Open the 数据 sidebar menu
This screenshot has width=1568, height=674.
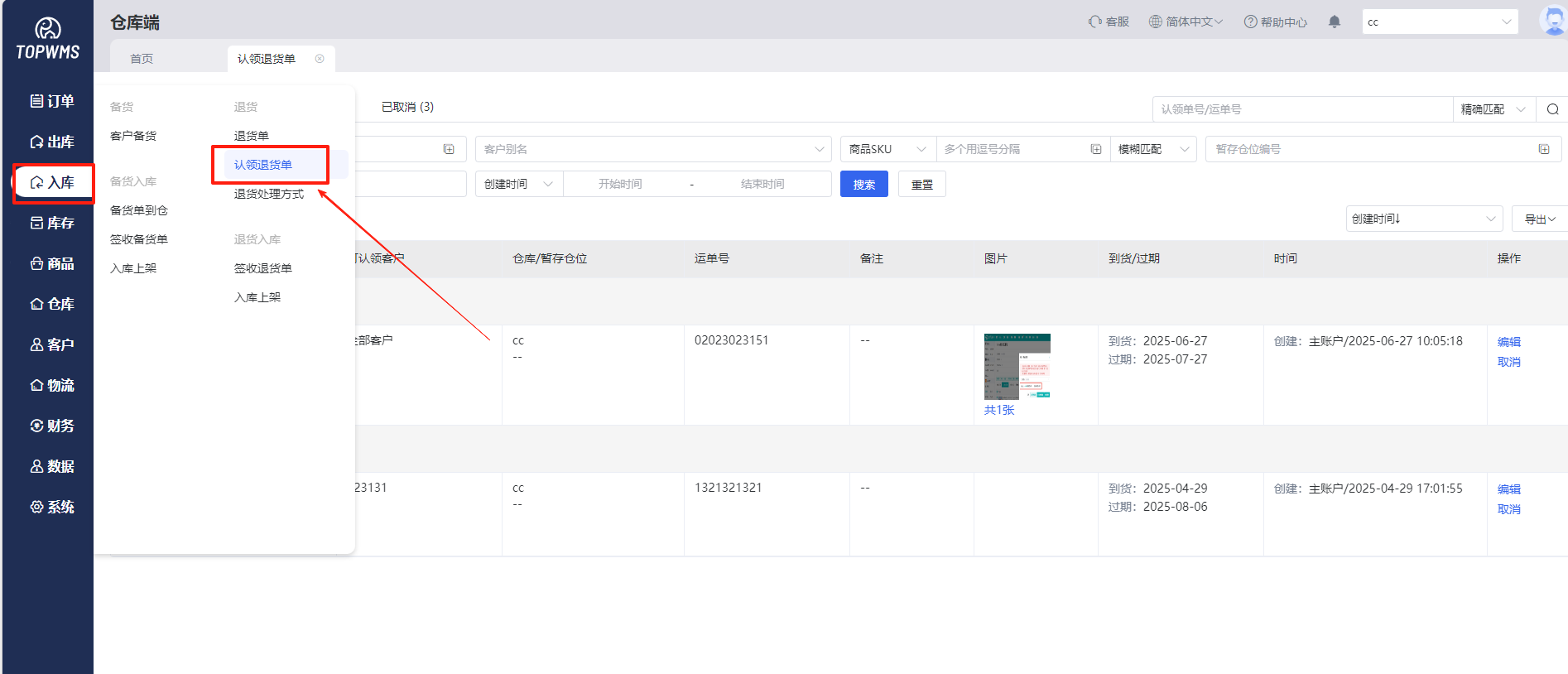(51, 466)
